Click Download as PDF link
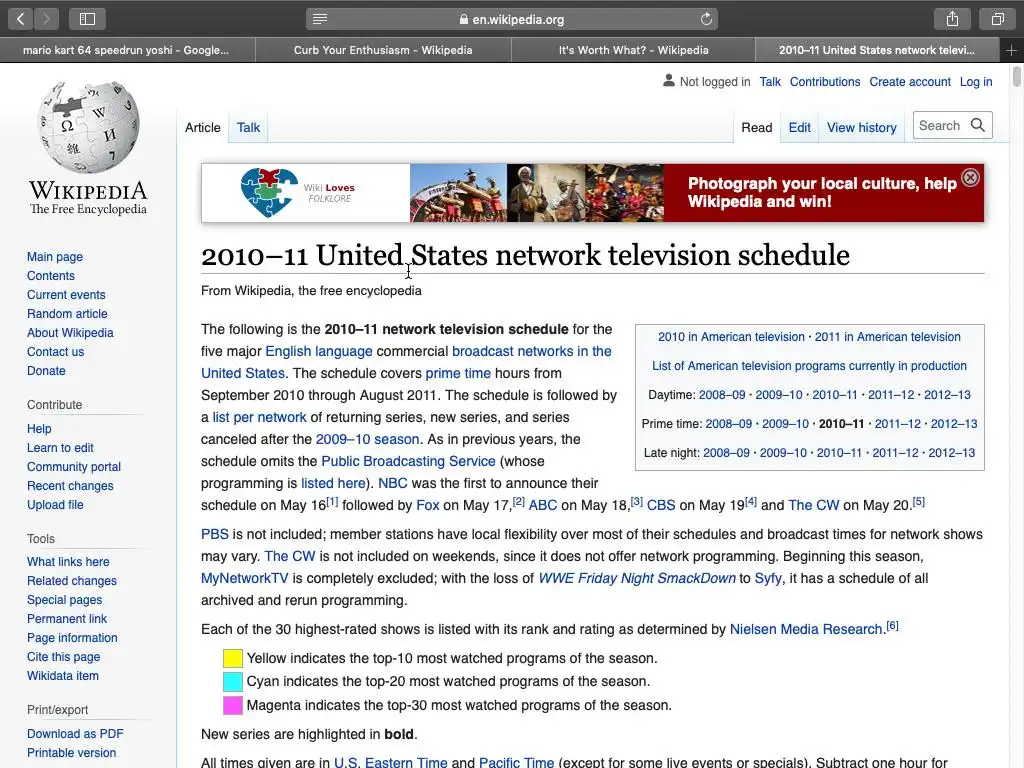 point(75,733)
